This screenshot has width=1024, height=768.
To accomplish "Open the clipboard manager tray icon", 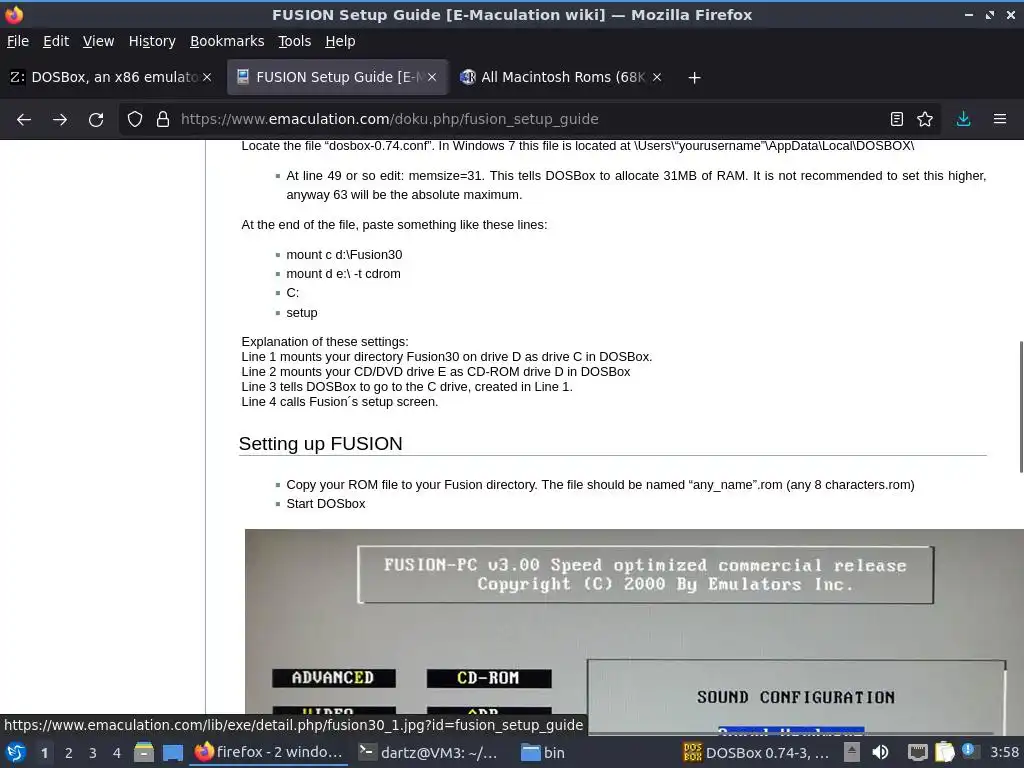I will [x=944, y=752].
